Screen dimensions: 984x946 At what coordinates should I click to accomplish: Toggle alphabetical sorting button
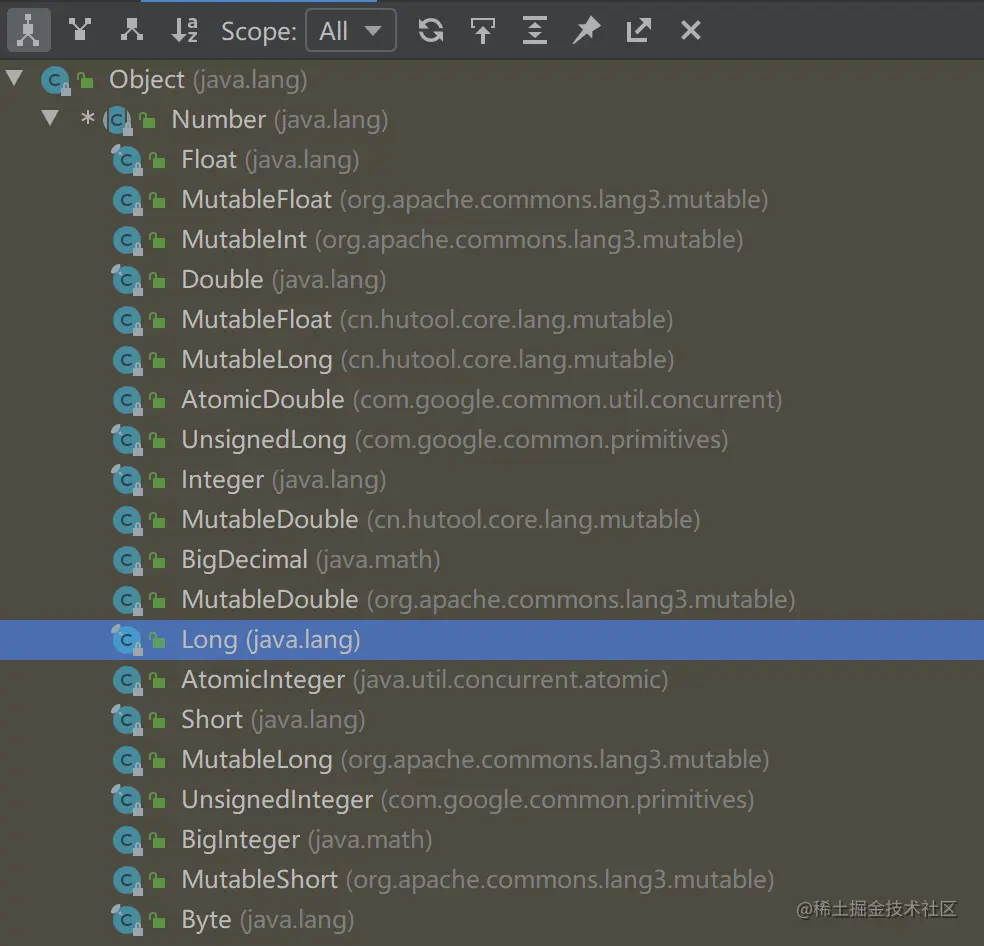pos(184,30)
